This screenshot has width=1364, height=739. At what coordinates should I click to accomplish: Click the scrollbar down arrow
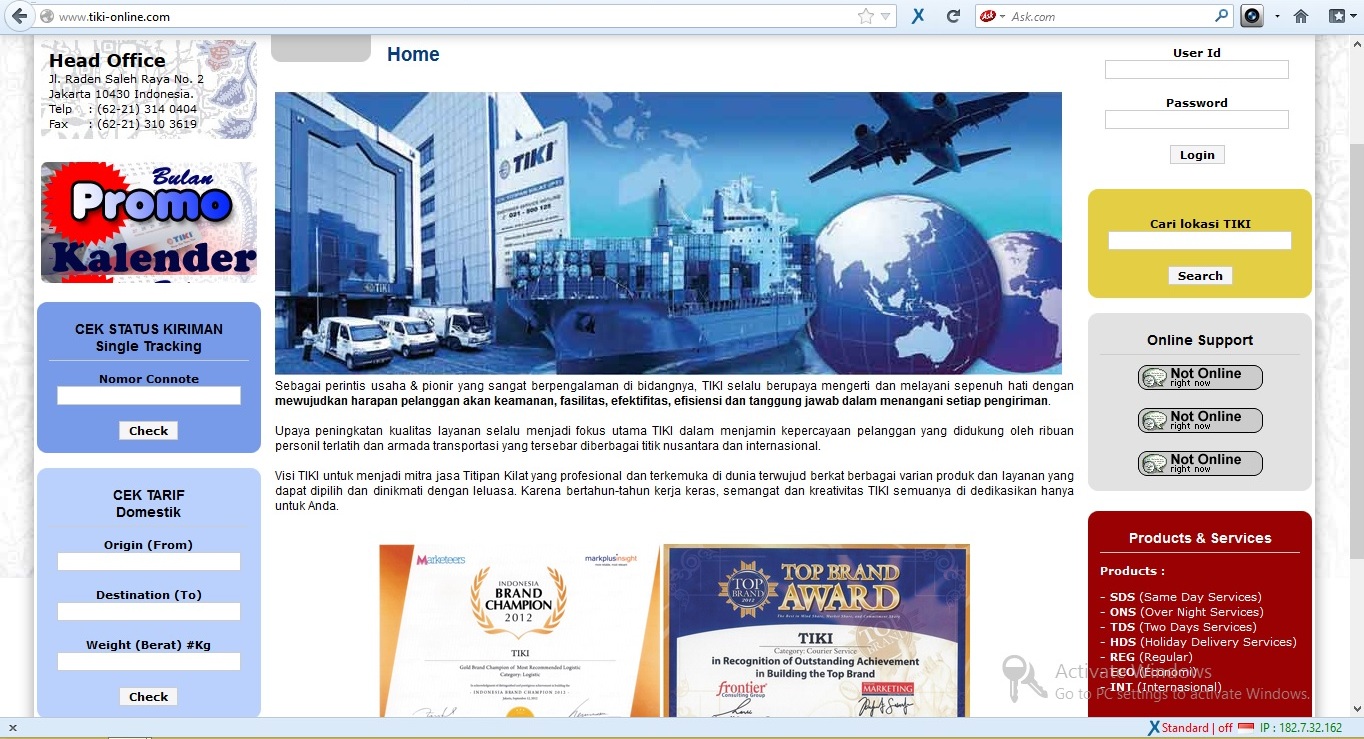point(1355,709)
